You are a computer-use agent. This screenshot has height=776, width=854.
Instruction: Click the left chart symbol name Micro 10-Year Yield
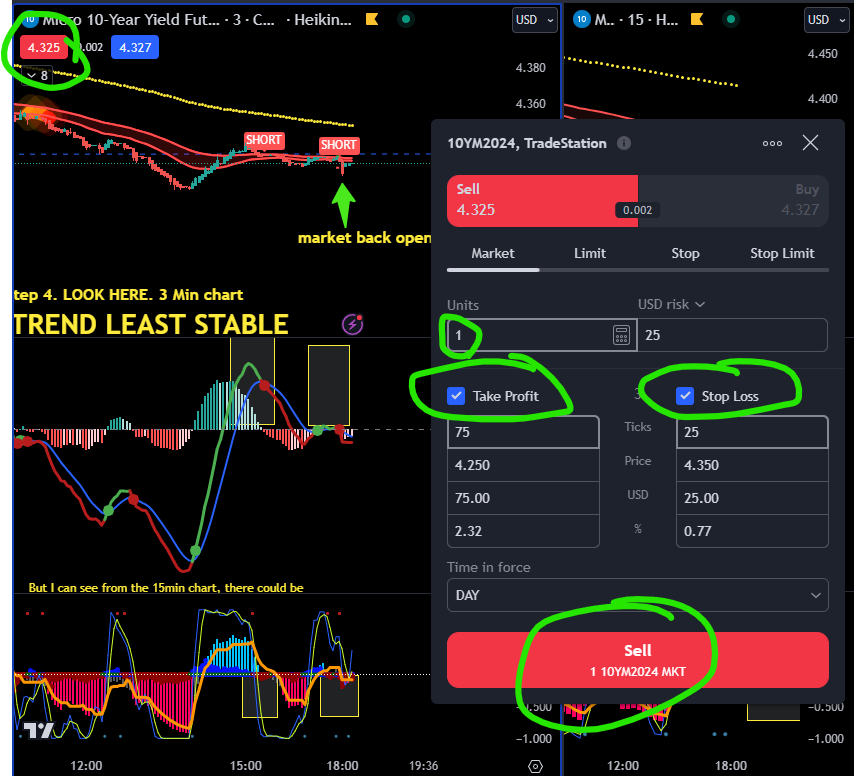pos(131,20)
